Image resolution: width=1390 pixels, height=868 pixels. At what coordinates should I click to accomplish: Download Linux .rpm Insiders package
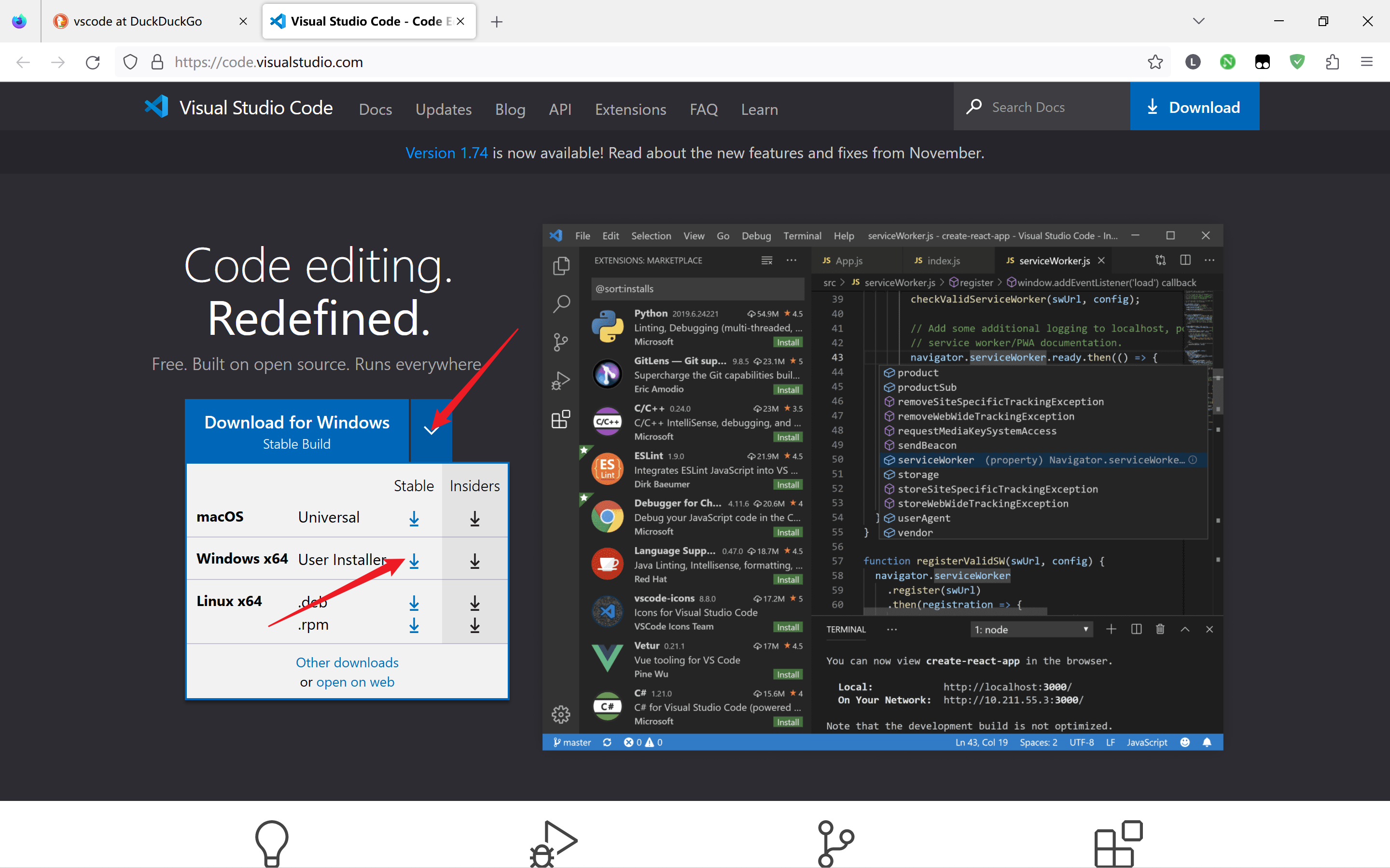pos(475,625)
